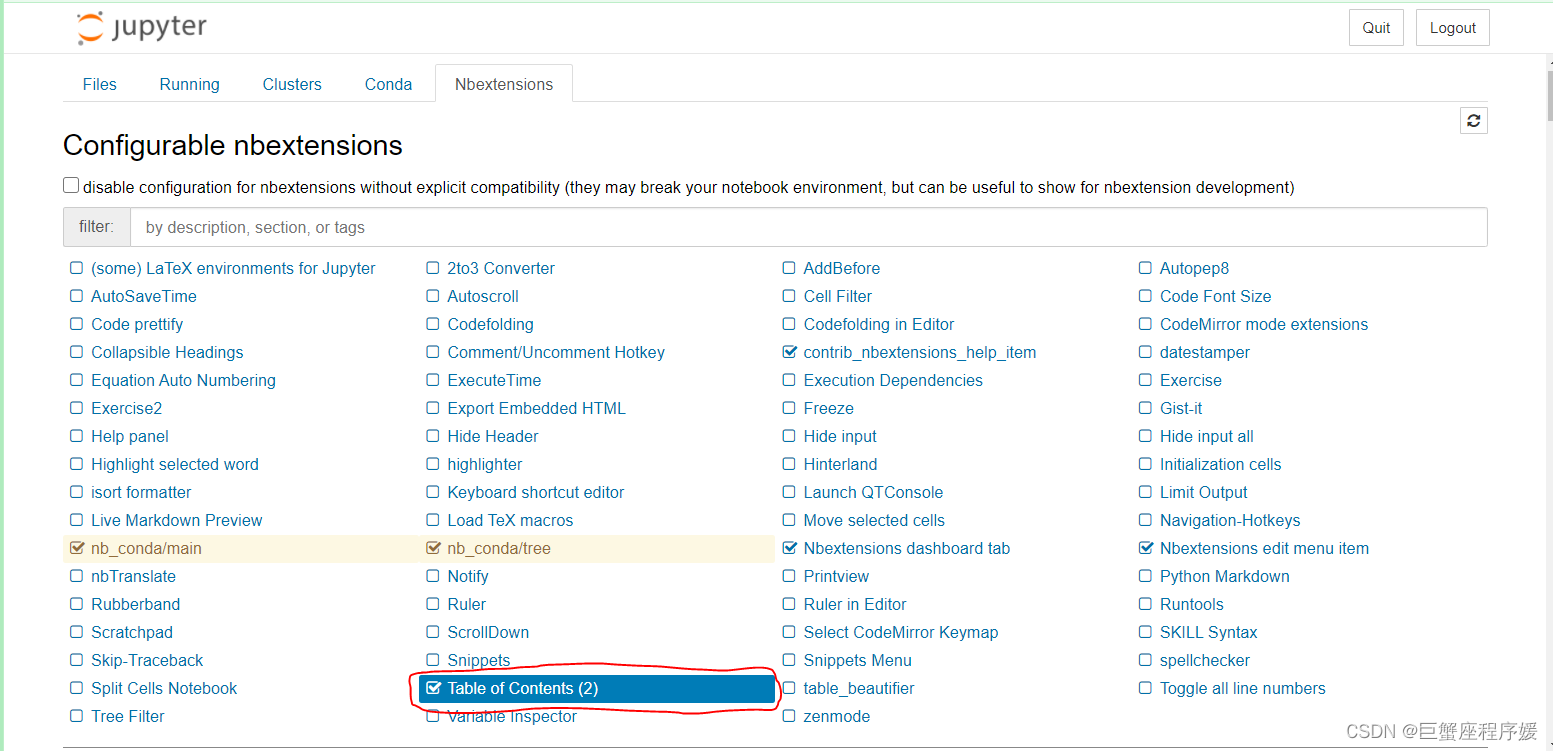Toggle the disable configuration compatibility checkbox
The width and height of the screenshot is (1553, 751).
tap(71, 186)
